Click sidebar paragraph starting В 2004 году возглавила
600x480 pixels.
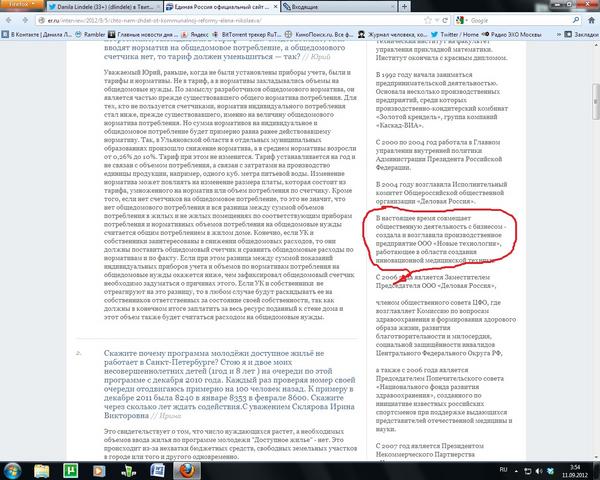pyautogui.click(x=441, y=193)
